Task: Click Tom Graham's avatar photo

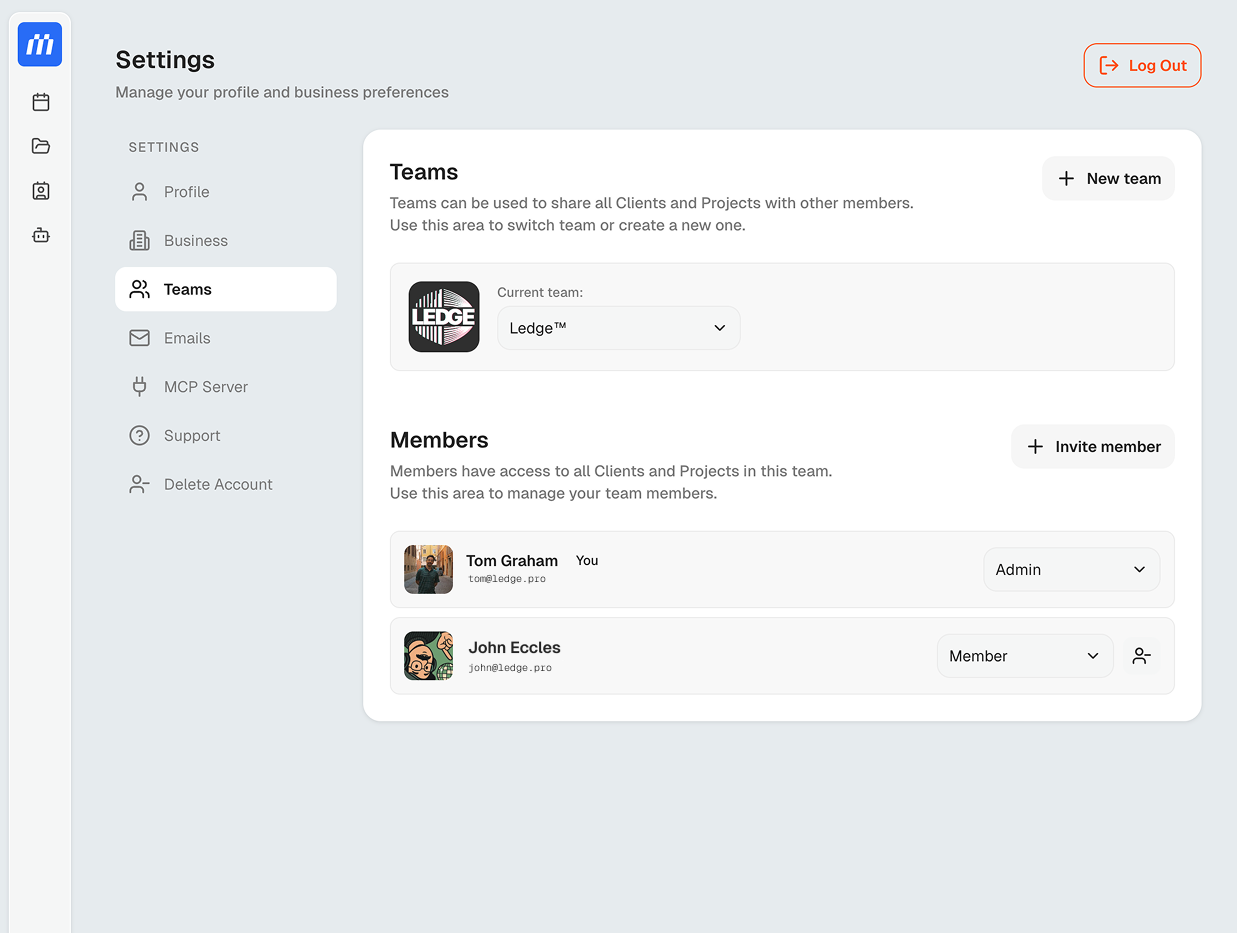Action: (428, 569)
